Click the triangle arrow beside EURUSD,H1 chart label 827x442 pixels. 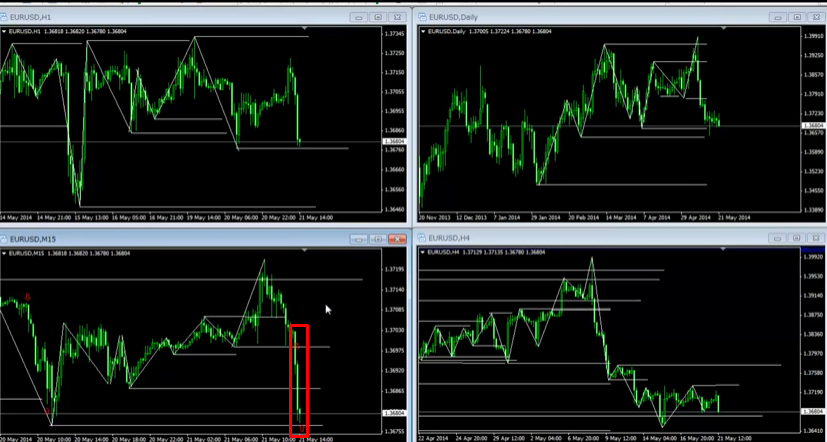tap(4, 31)
